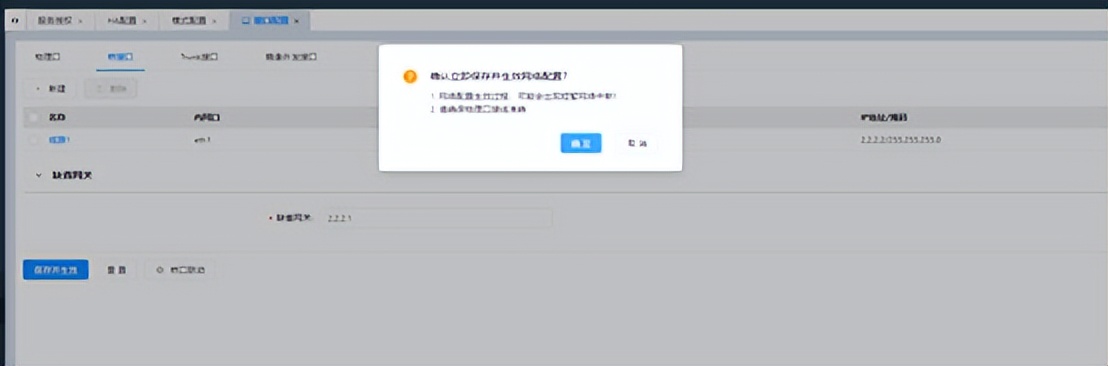Click the home icon left of the tabs
The image size is (1108, 366).
pos(16,21)
